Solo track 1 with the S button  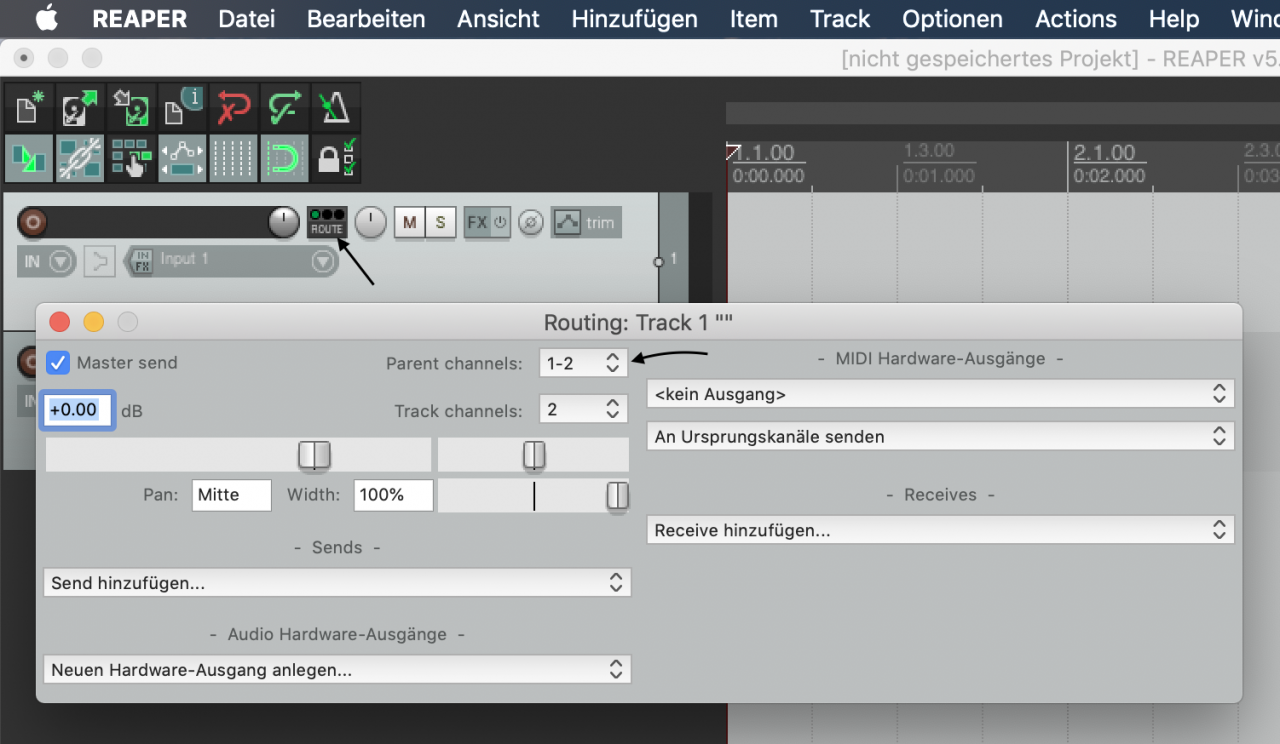coord(440,223)
